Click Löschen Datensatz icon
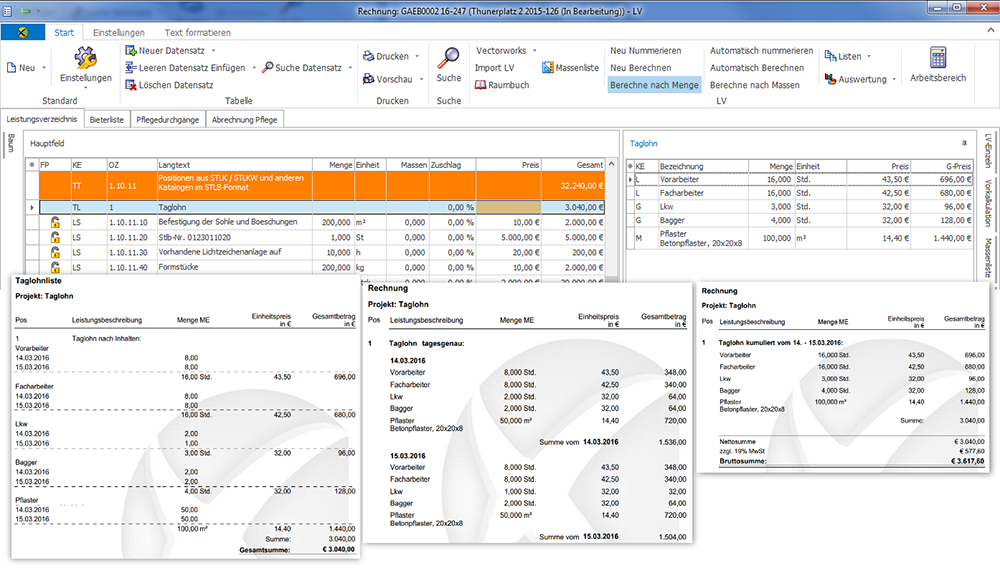This screenshot has height=568, width=1000. (x=132, y=85)
